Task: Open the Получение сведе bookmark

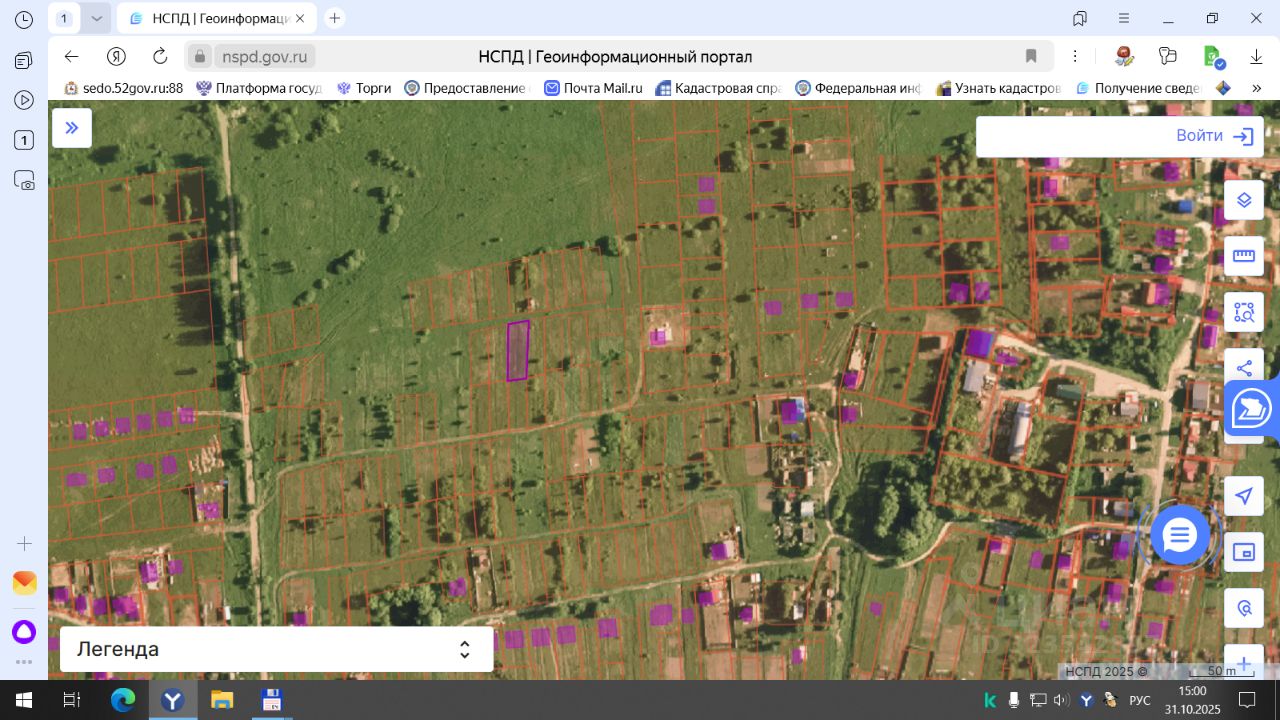Action: pos(1138,88)
